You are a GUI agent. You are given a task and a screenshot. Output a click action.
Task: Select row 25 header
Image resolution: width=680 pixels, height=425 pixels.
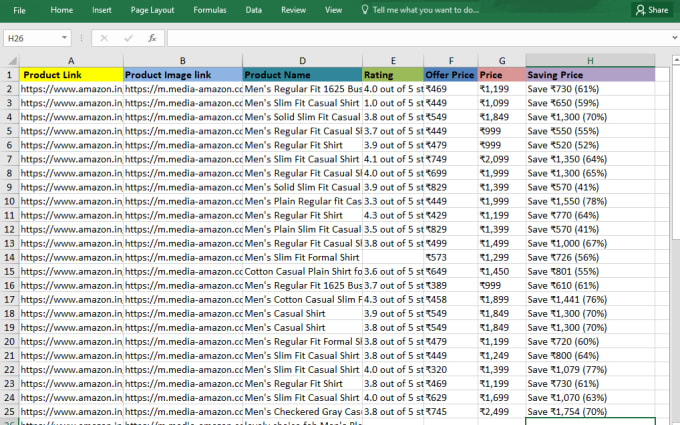click(x=9, y=412)
